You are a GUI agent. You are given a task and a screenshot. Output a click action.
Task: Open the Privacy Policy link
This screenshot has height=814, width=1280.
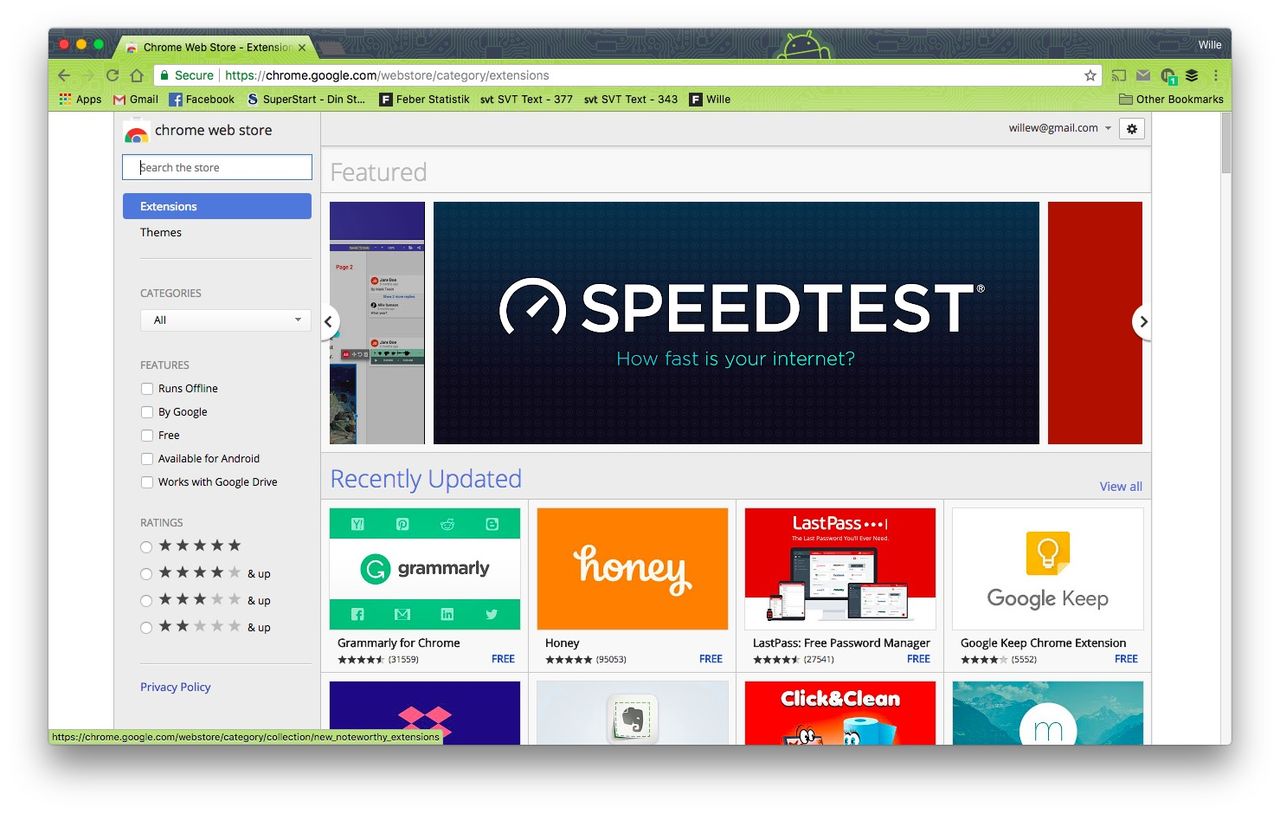[x=175, y=687]
